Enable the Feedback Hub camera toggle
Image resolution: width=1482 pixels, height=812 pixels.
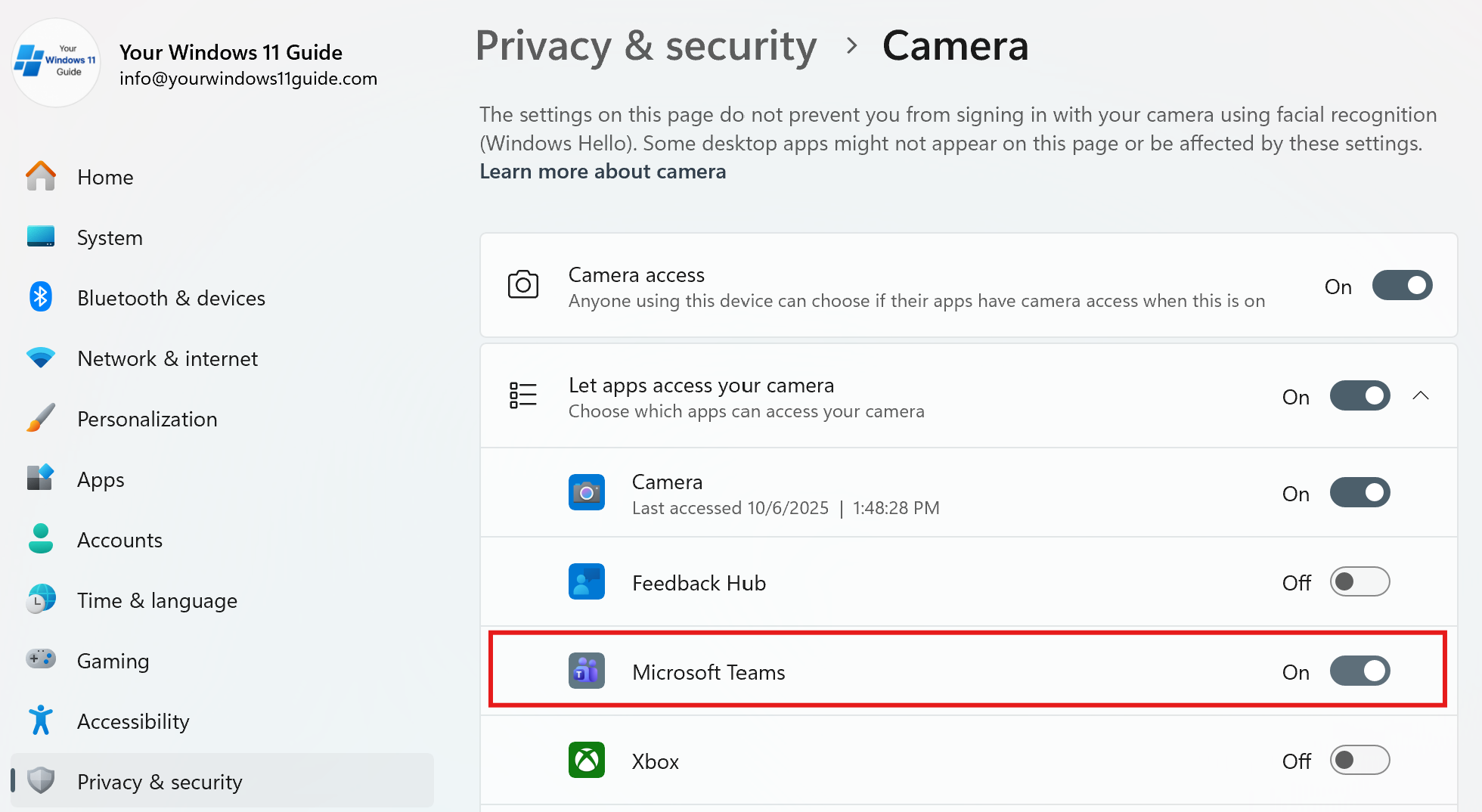[x=1360, y=581]
